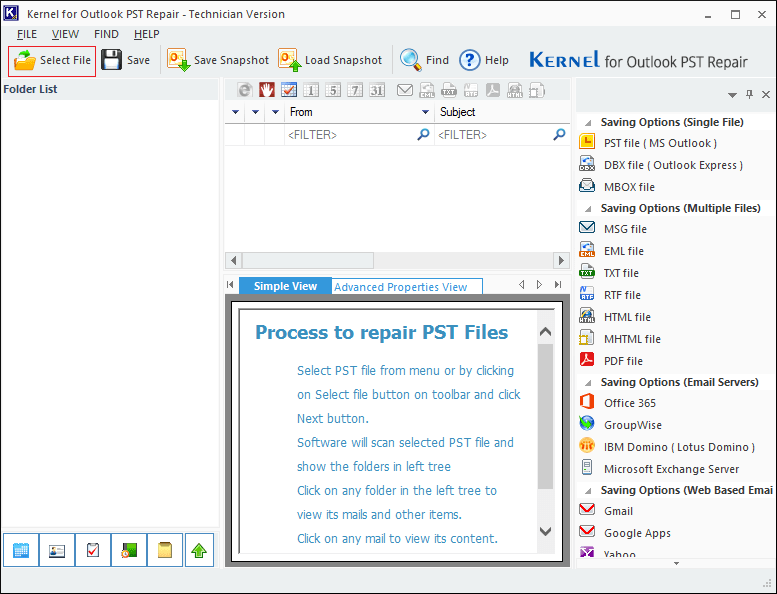777x594 pixels.
Task: Open Notes yellow sticky icon in bottom bar
Action: (165, 549)
